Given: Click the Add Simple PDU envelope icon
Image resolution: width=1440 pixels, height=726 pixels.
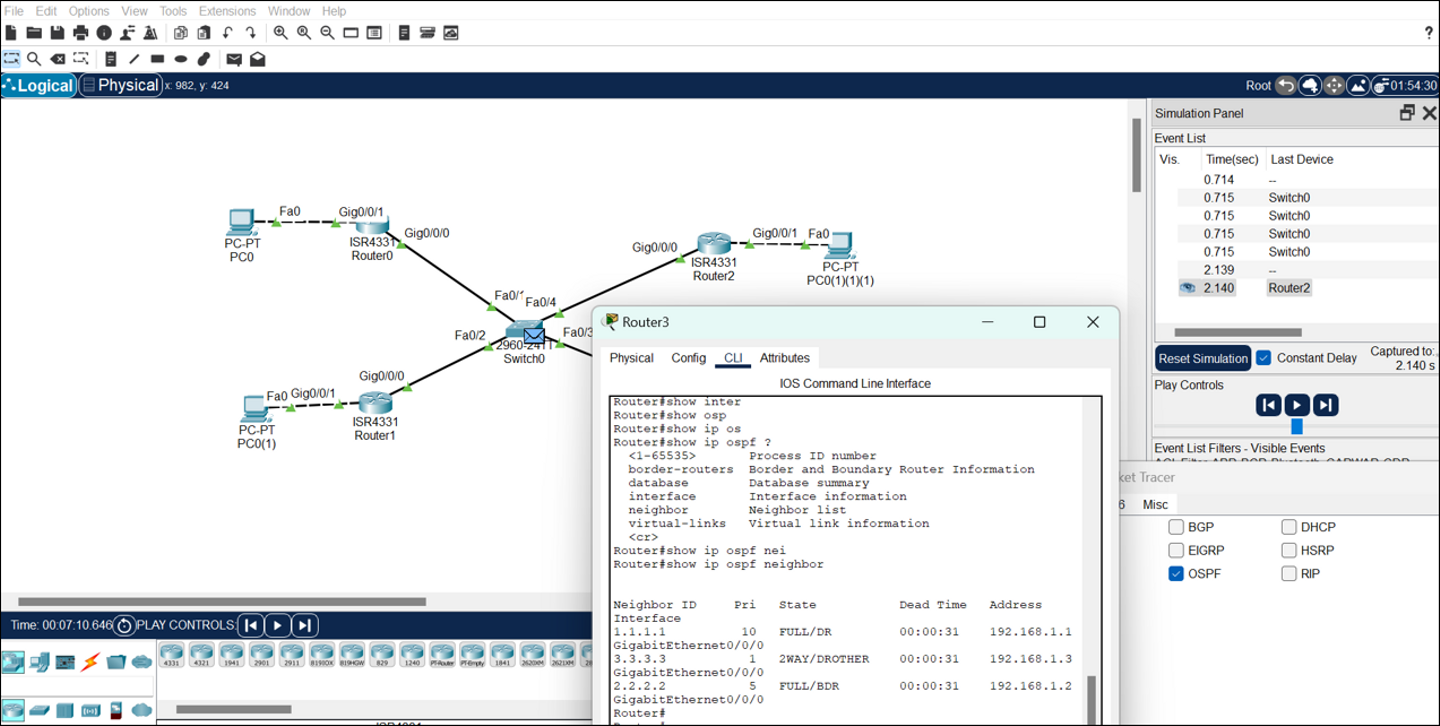Looking at the screenshot, I should [x=234, y=59].
